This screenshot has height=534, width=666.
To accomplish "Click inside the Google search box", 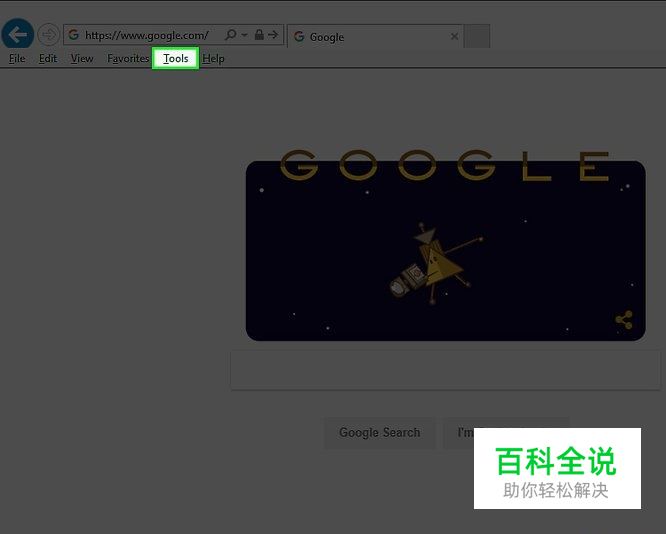I will point(445,370).
